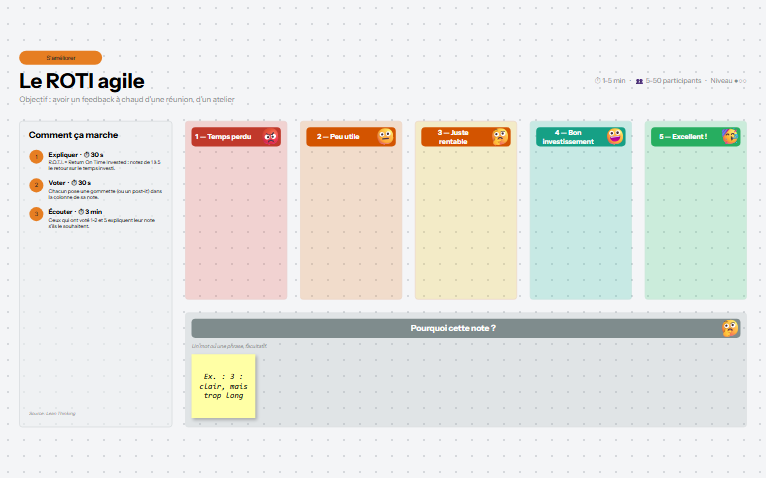
Task: Click the clock icon beside 1-5 min
Action: [x=597, y=81]
